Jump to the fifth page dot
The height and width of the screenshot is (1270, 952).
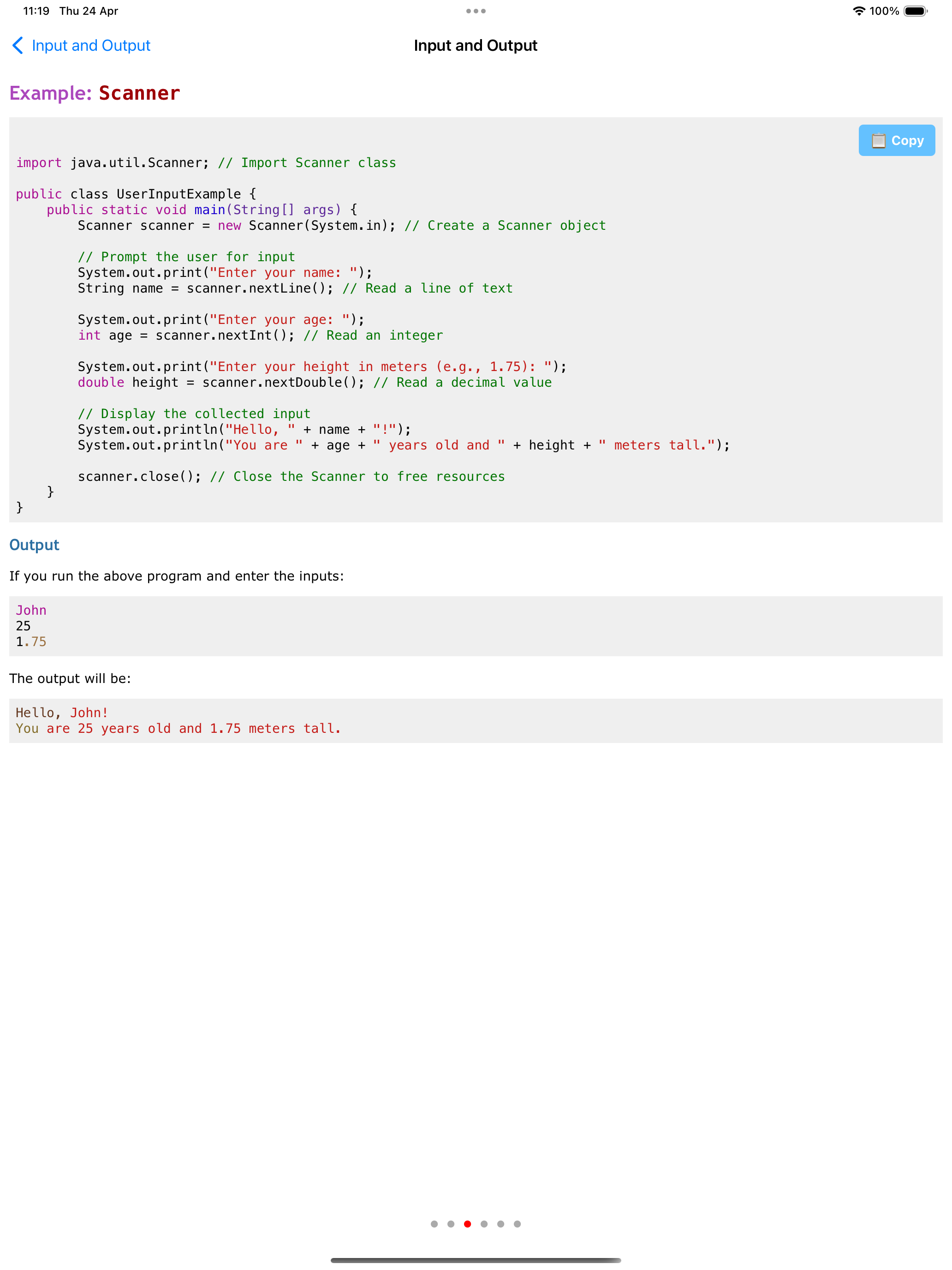pos(501,1224)
